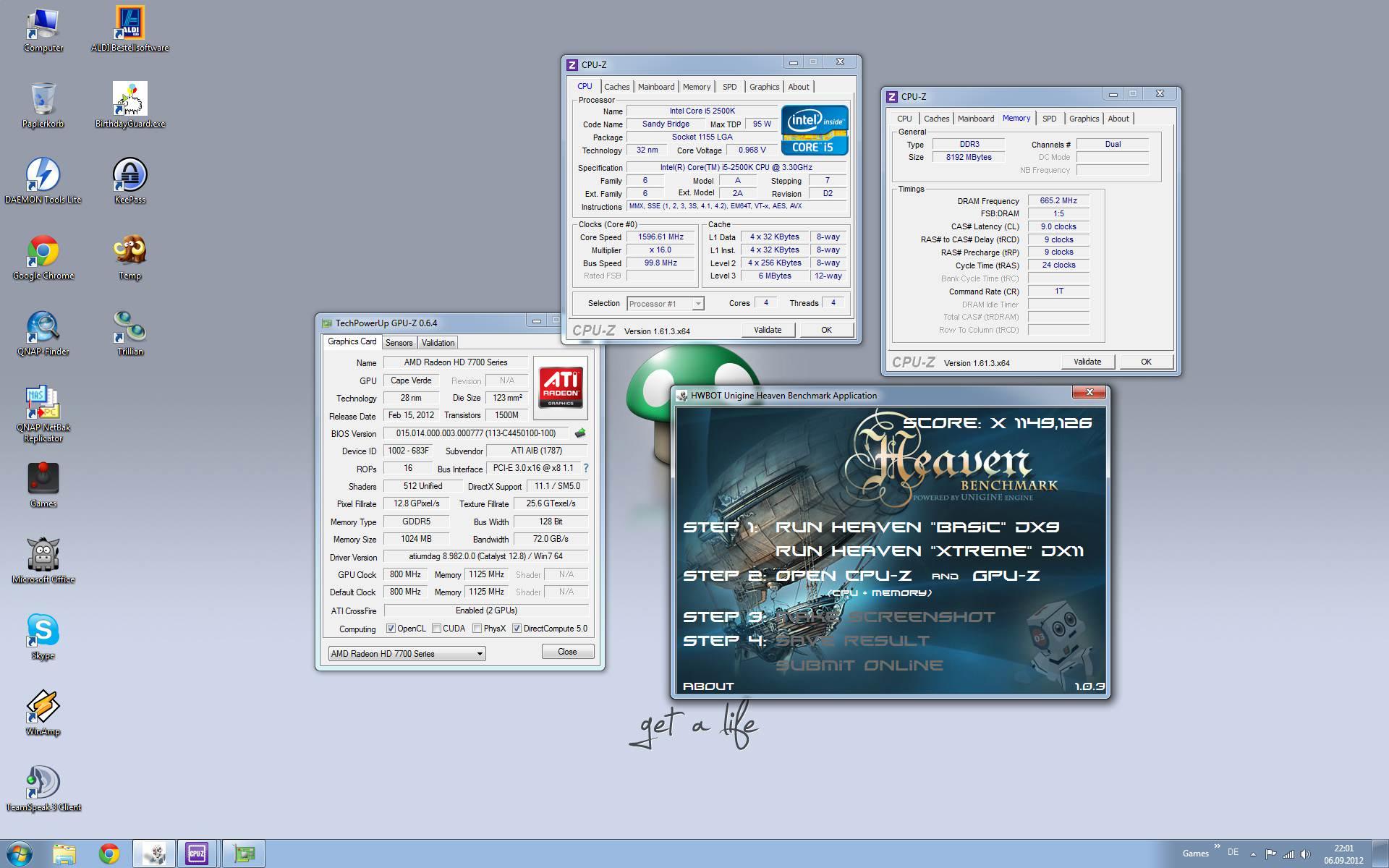Open Windows Explorer from taskbar
The image size is (1389, 868).
point(64,854)
